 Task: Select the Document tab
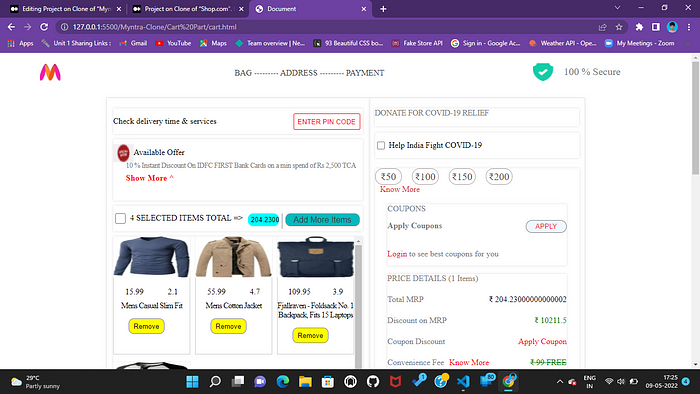point(311,8)
